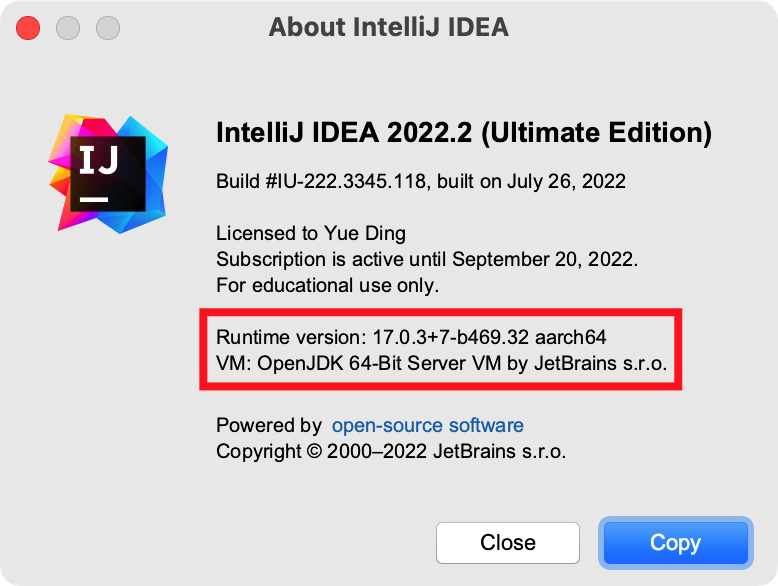This screenshot has height=586, width=778.
Task: Click the gray zoom window button
Action: point(108,27)
